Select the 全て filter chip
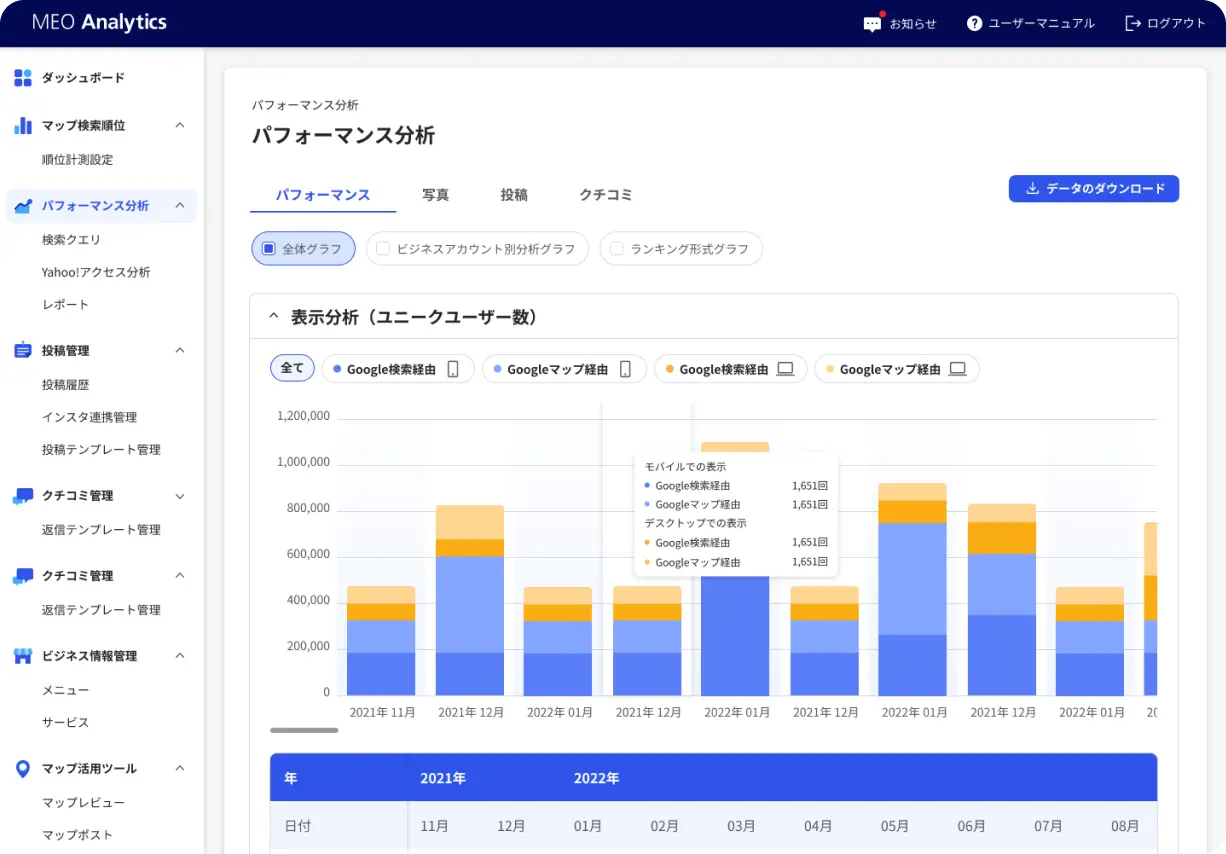Viewport: 1226px width, 854px height. tap(292, 369)
